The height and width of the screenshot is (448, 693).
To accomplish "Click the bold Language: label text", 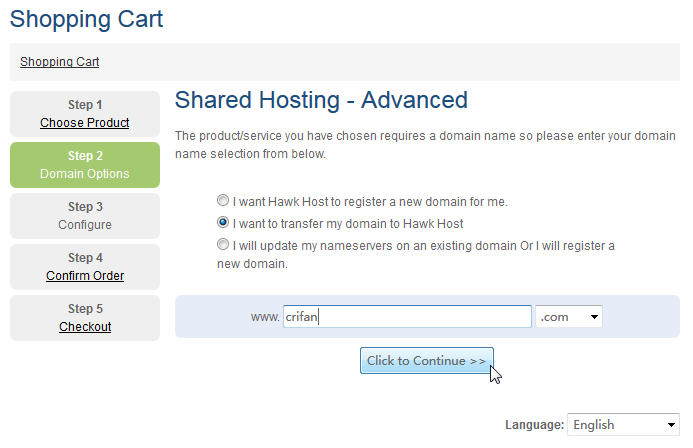I will point(534,425).
